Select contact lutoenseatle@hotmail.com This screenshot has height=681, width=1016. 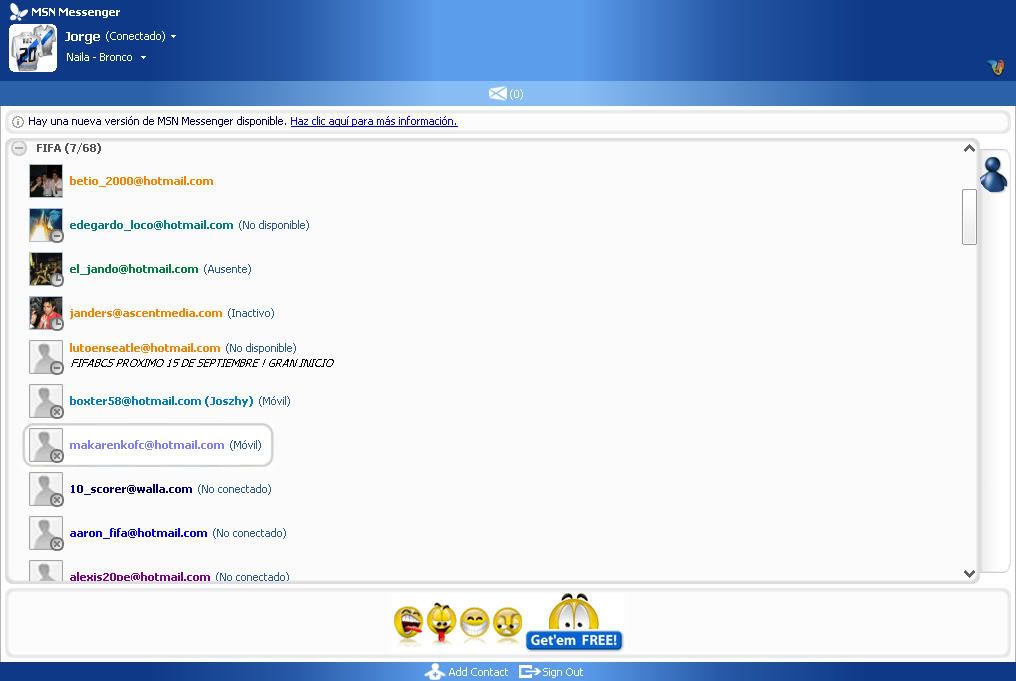click(144, 348)
